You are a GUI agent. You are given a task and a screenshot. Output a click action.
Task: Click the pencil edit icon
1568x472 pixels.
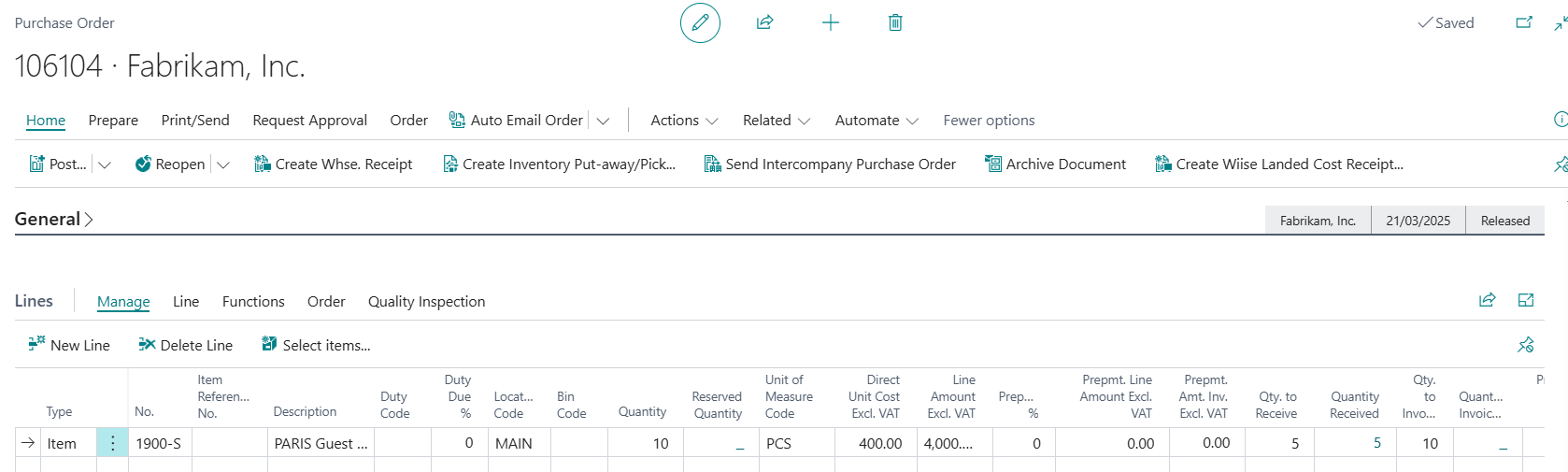(700, 22)
